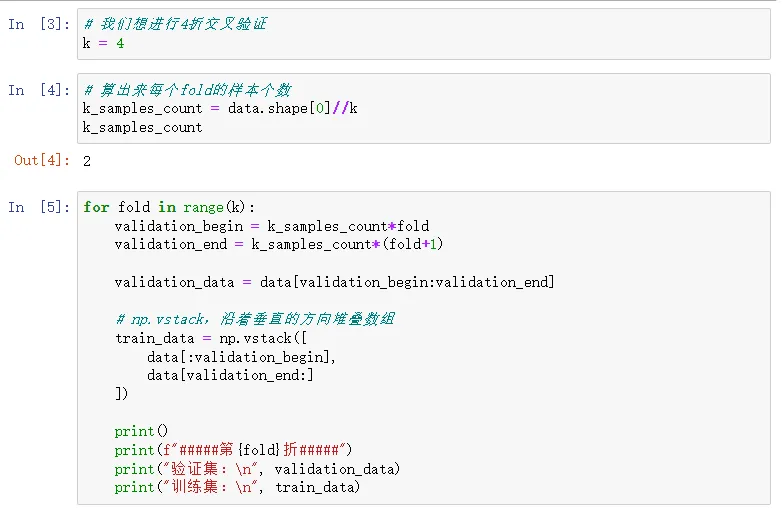Click the 'validation_end = k_samples_count*(fold+1)' line
The height and width of the screenshot is (510, 782).
point(279,244)
